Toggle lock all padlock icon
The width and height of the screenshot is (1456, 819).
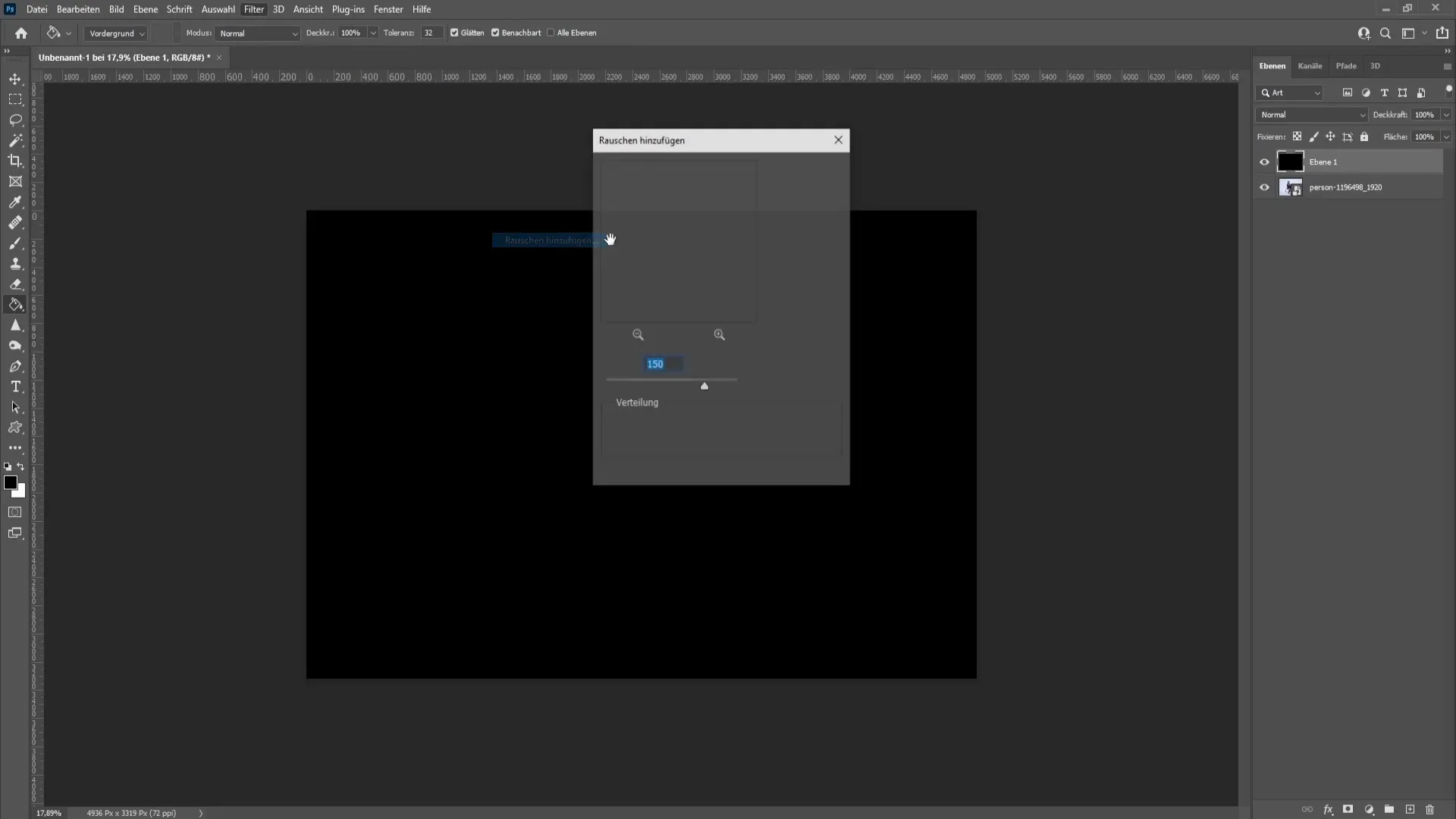(1364, 136)
